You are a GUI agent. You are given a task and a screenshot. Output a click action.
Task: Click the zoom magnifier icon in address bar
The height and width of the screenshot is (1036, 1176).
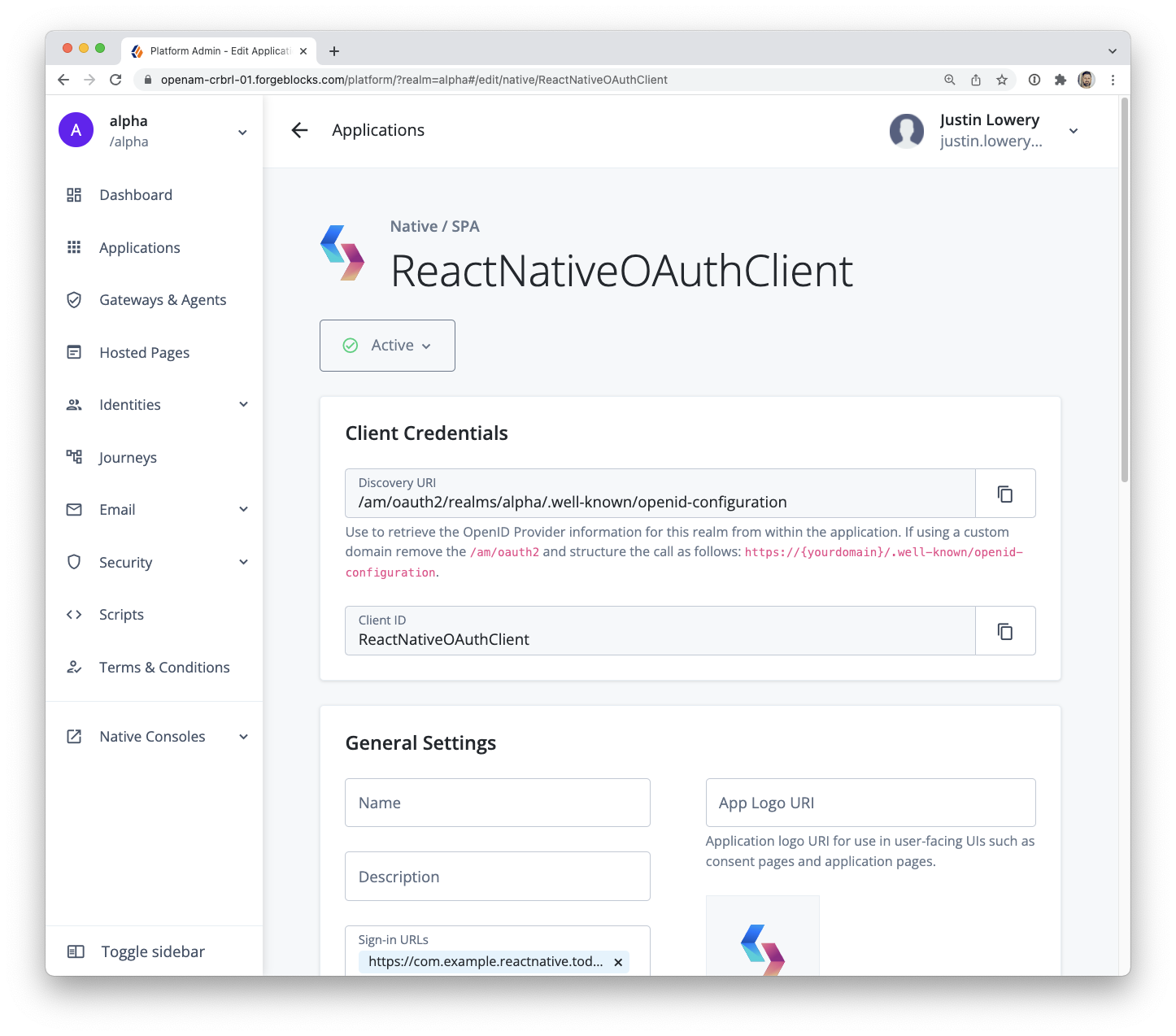point(950,80)
